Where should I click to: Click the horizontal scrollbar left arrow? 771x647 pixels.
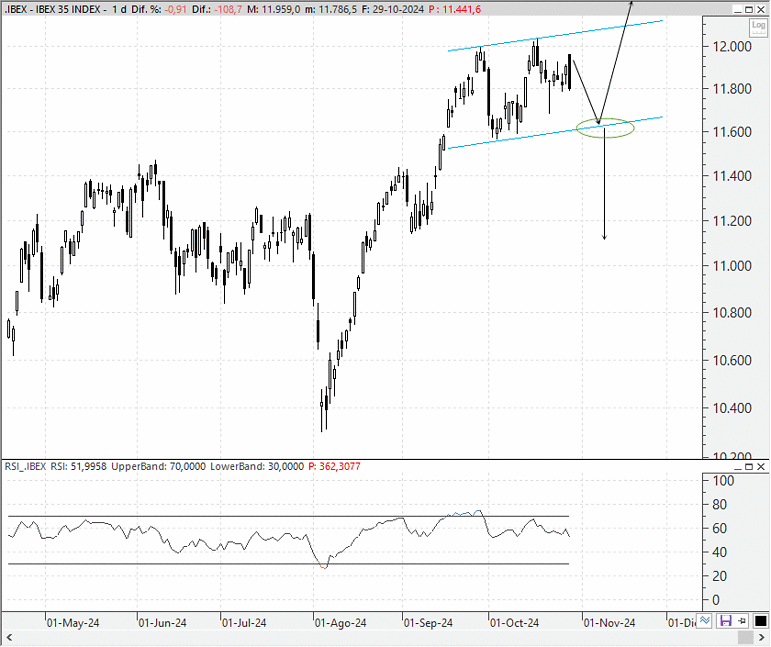pyautogui.click(x=9, y=638)
